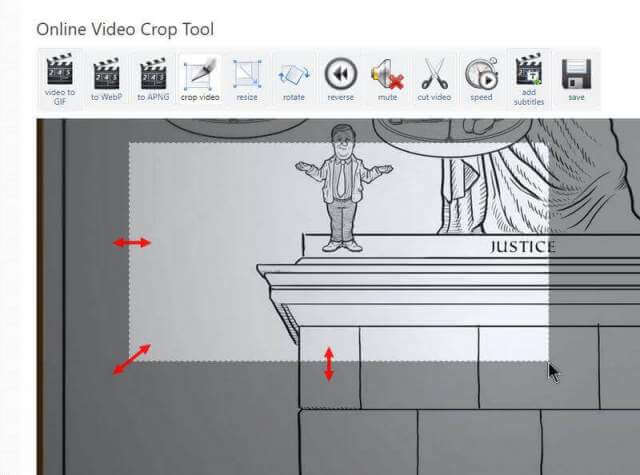Choose the to APNG converter
640x475 pixels.
[153, 79]
